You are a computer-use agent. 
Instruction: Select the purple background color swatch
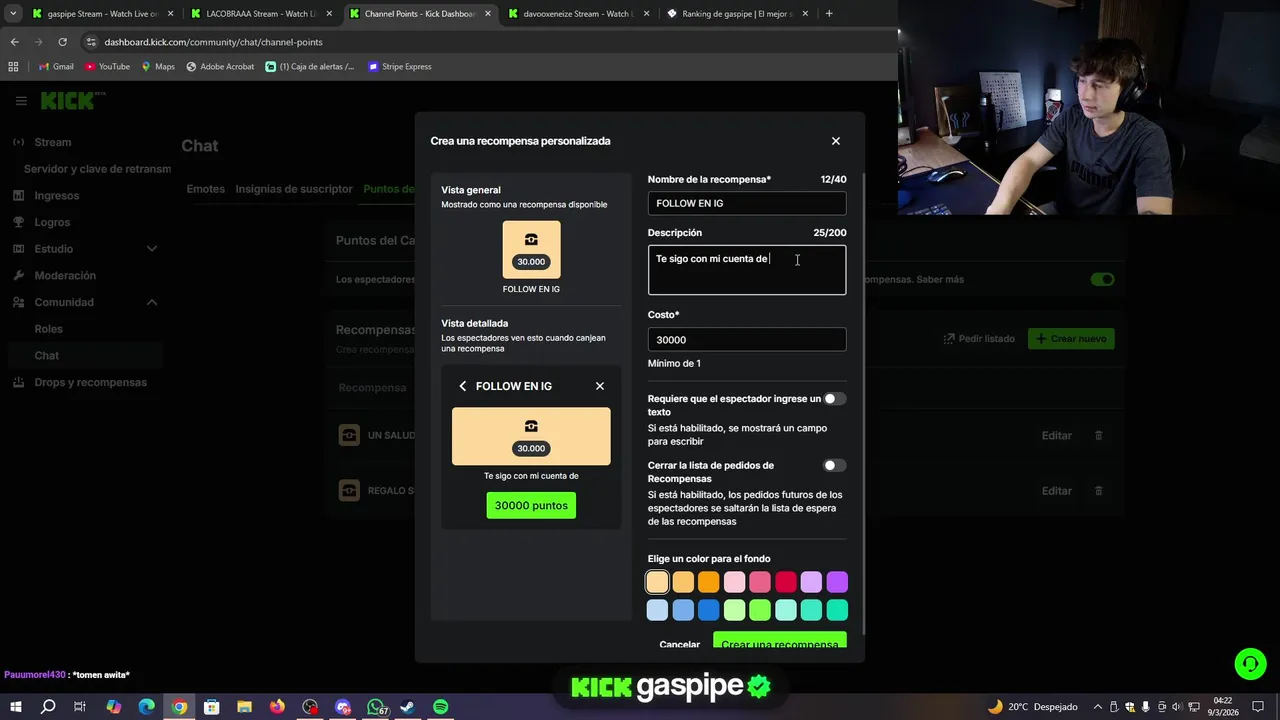[x=837, y=582]
